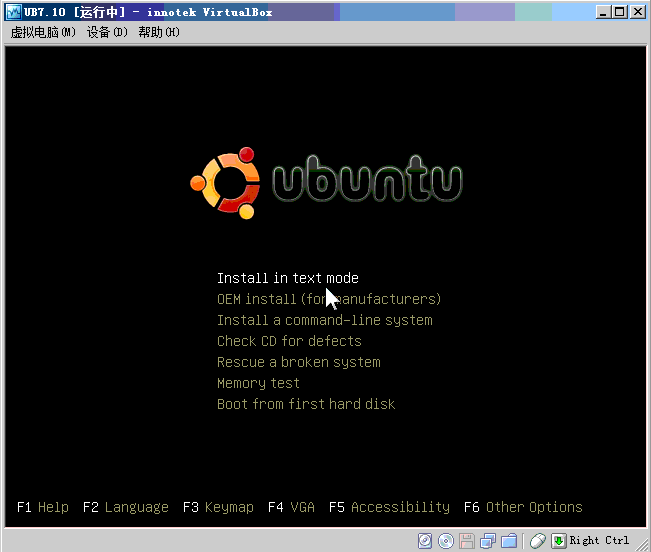Click the hard disk activity status icon
The width and height of the screenshot is (651, 552).
pos(425,541)
